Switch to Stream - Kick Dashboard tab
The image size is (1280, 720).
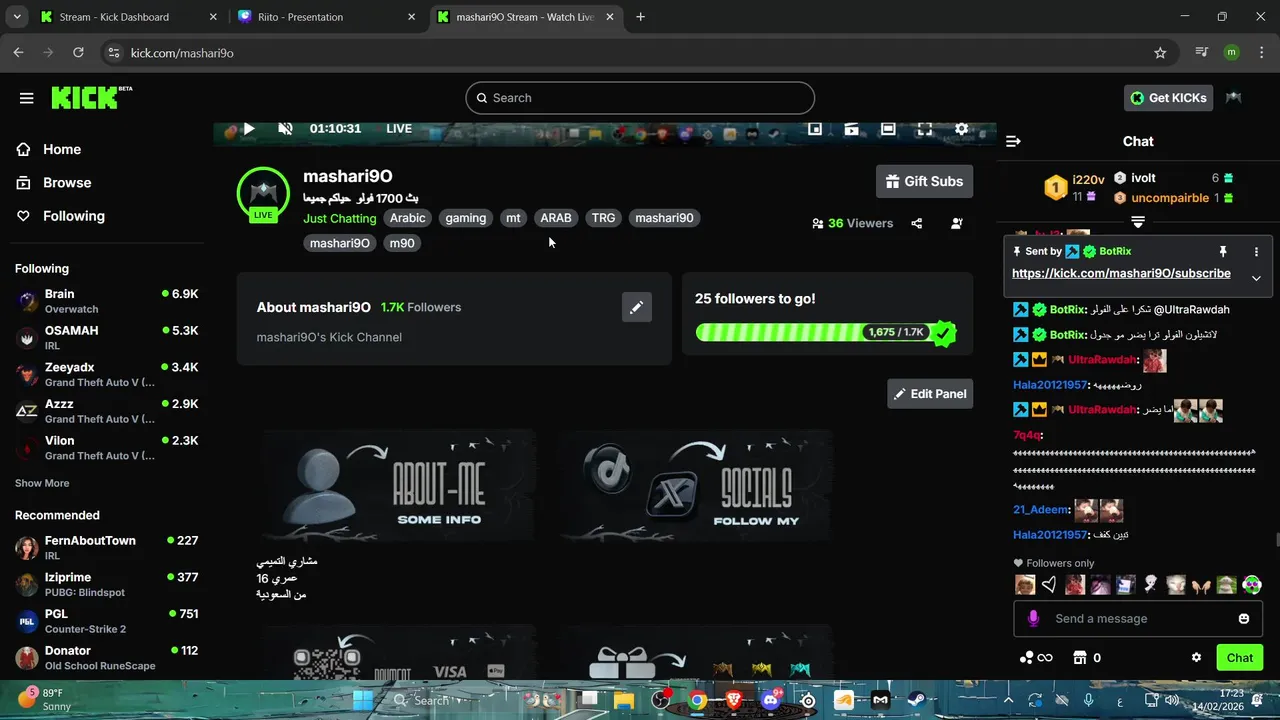click(128, 17)
